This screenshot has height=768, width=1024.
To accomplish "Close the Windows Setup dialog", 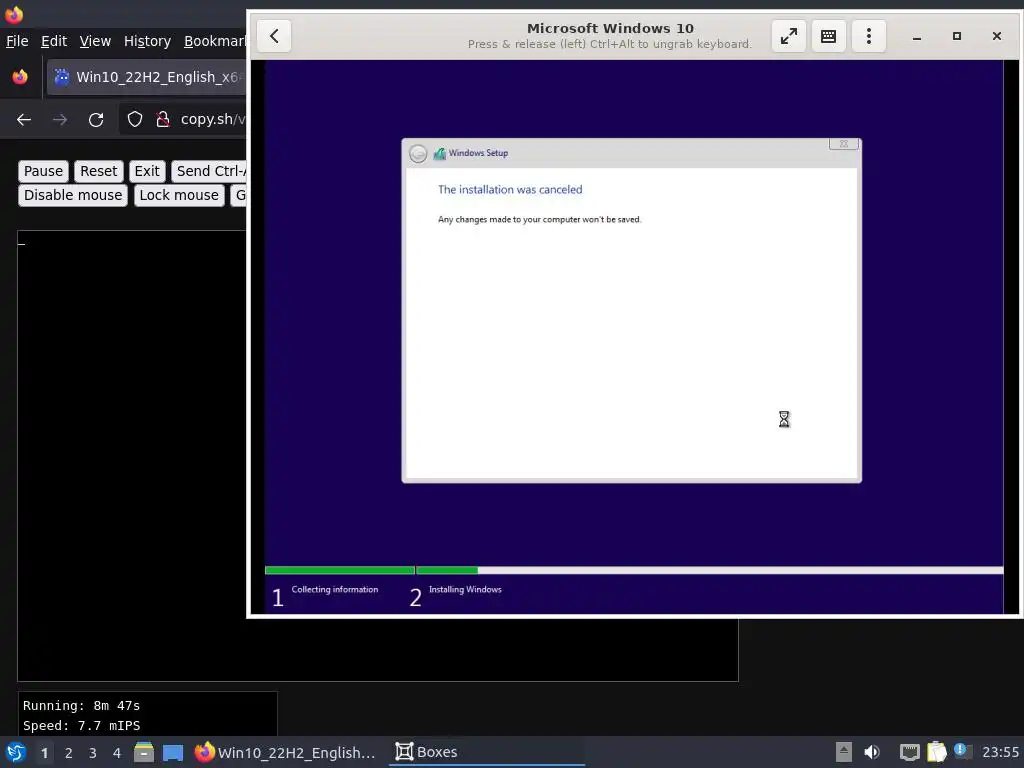I will tap(844, 144).
